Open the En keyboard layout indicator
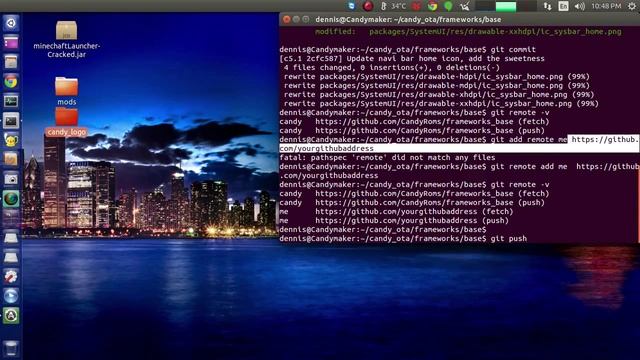 (x=563, y=6)
